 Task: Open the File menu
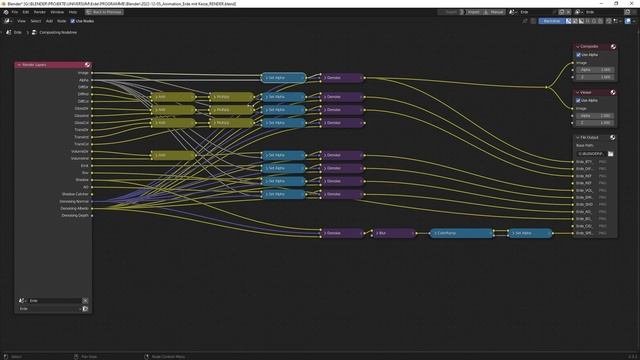15,12
